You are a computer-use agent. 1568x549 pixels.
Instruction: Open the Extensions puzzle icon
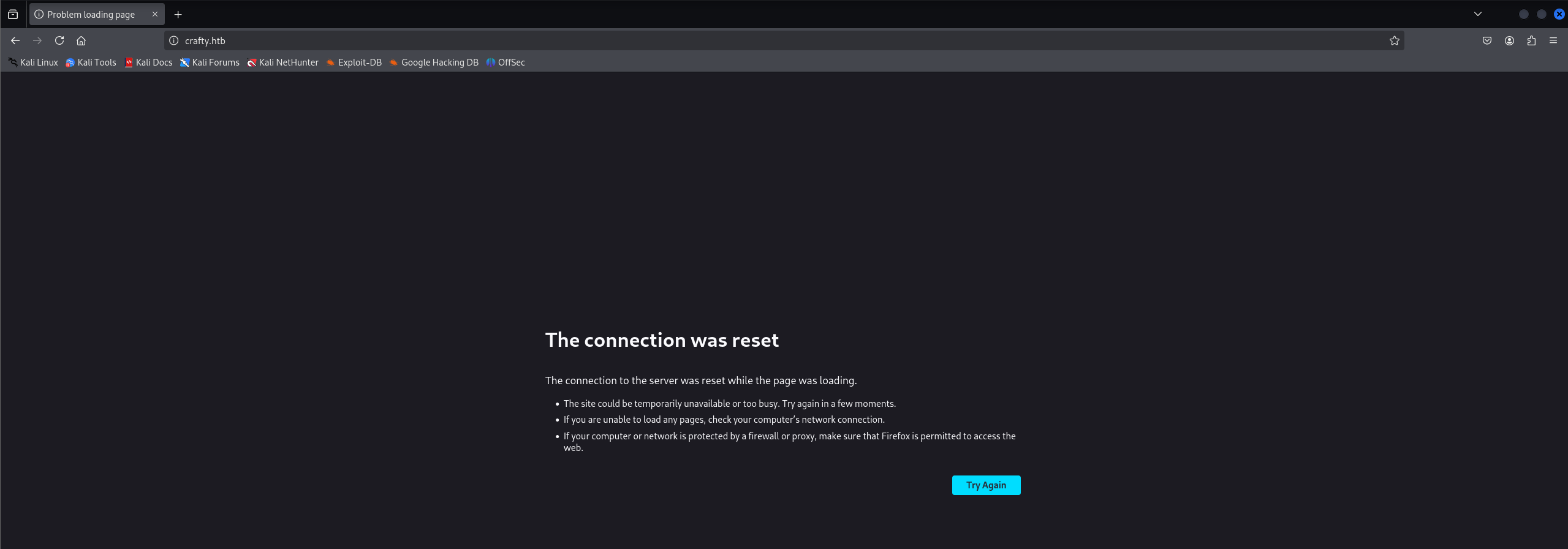(x=1531, y=40)
